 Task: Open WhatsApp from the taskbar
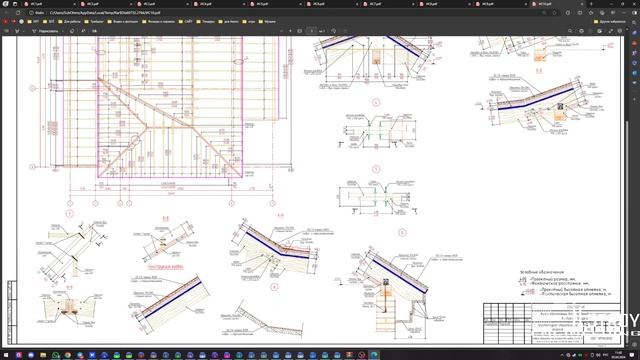coord(56,355)
